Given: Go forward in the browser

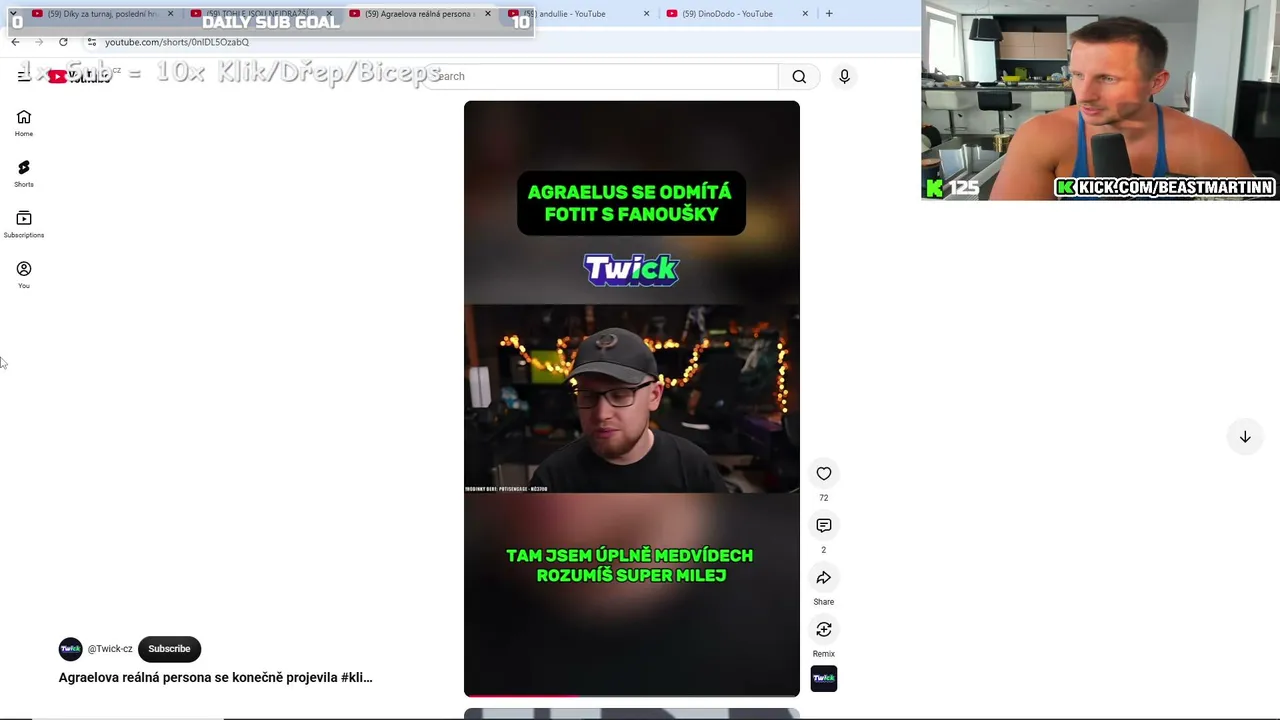Looking at the screenshot, I should tap(39, 42).
